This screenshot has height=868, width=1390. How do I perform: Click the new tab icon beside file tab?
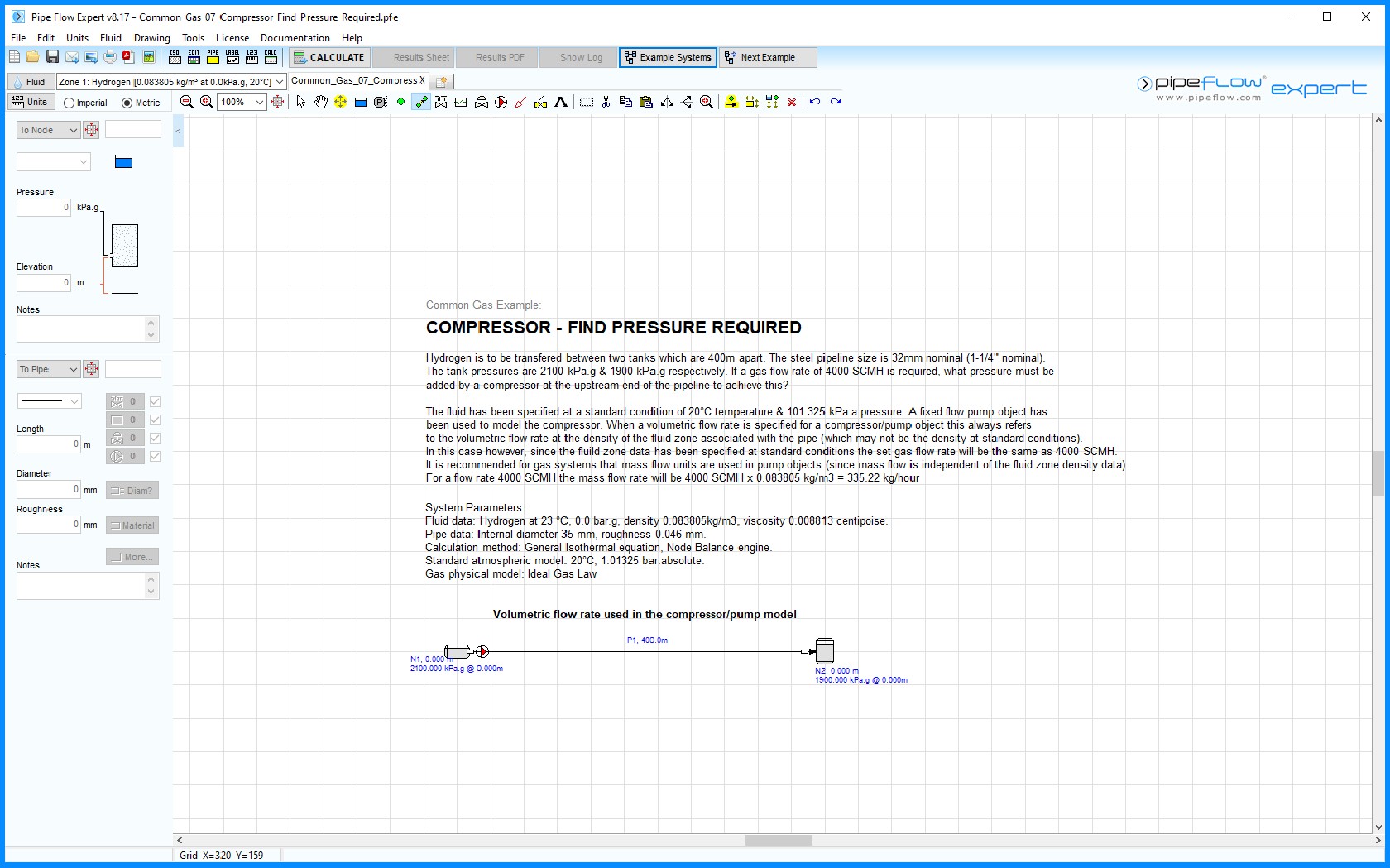tap(442, 81)
